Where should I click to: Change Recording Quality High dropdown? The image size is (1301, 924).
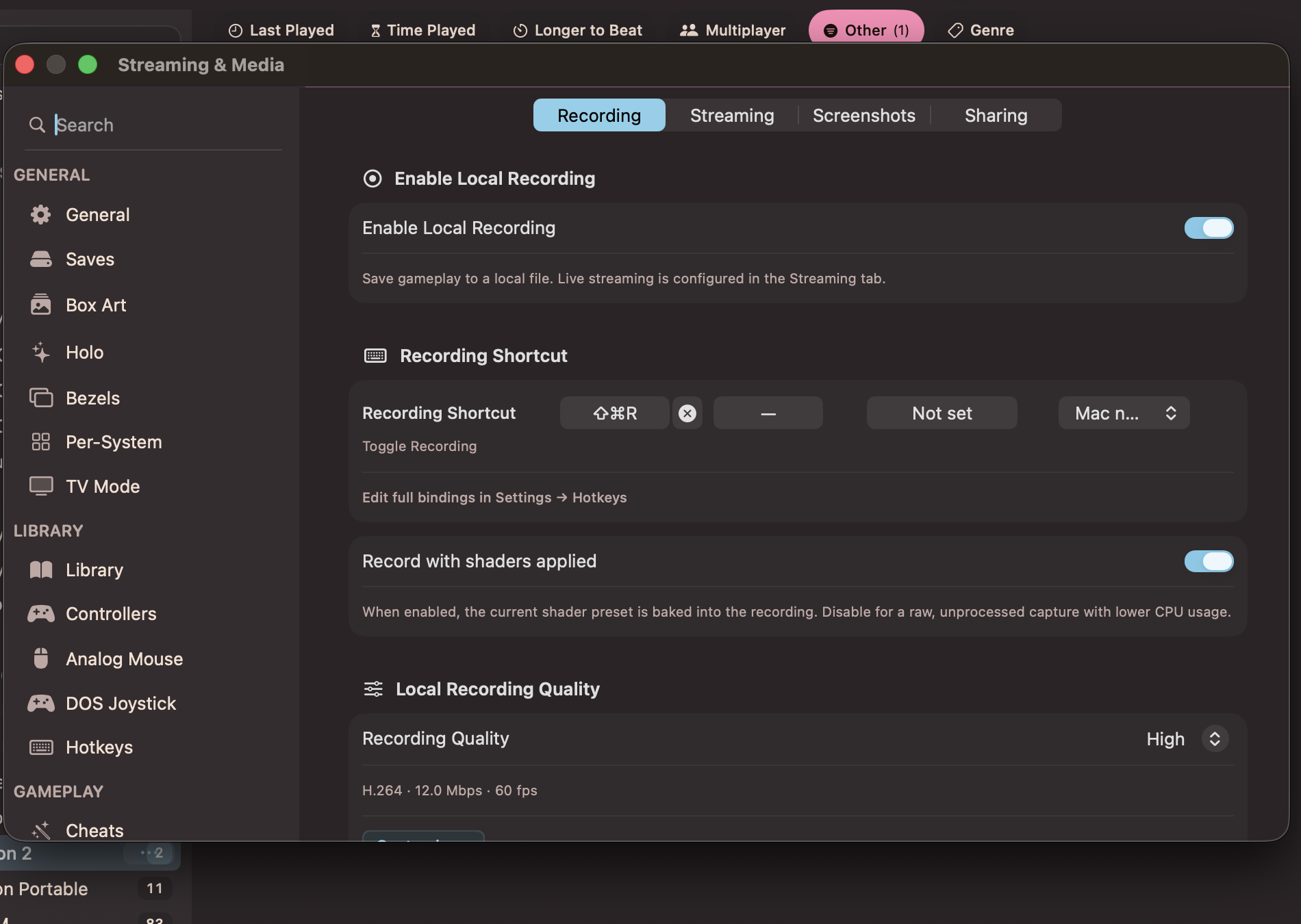[x=1187, y=739]
